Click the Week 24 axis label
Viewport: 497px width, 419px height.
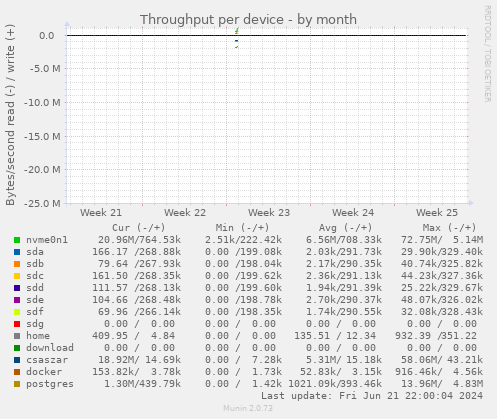click(x=353, y=213)
